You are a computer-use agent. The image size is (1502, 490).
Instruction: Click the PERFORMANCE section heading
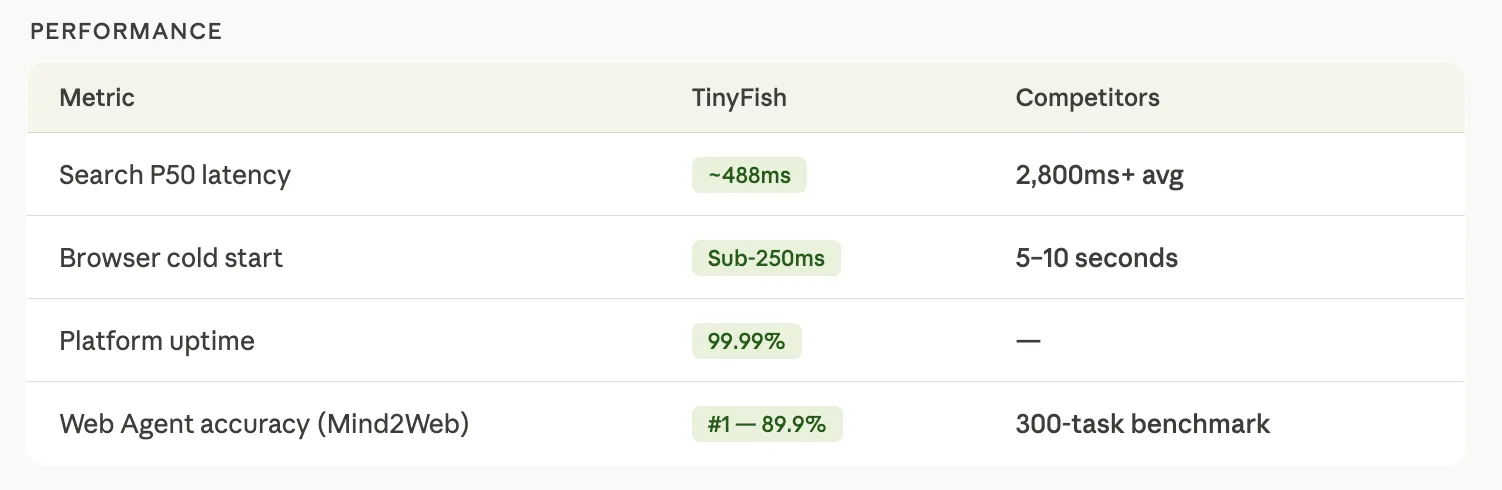coord(126,31)
